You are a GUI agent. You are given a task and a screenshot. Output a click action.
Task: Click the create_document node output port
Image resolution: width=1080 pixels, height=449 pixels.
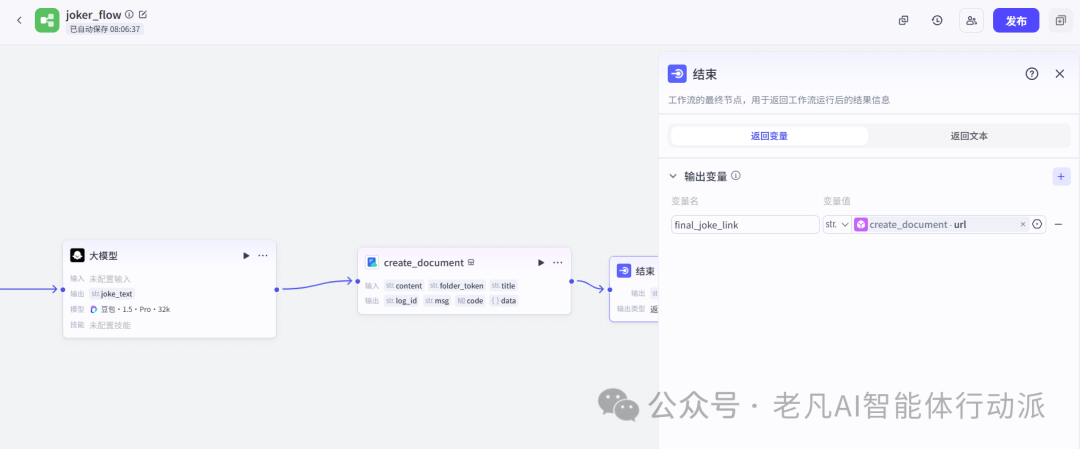571,281
